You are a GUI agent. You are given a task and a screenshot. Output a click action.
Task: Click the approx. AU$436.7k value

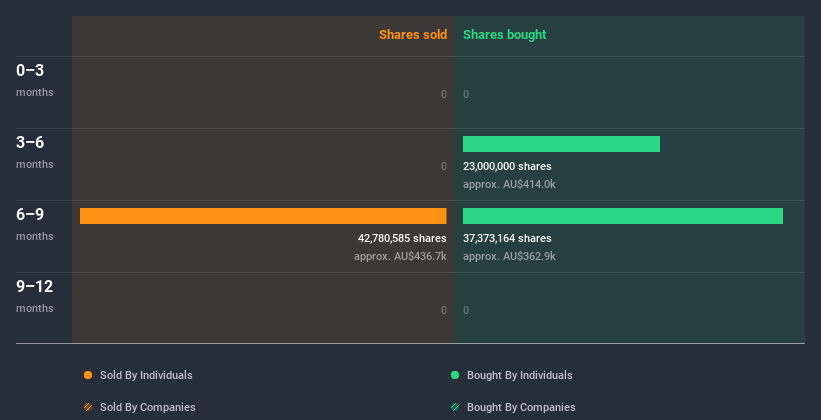(400, 256)
